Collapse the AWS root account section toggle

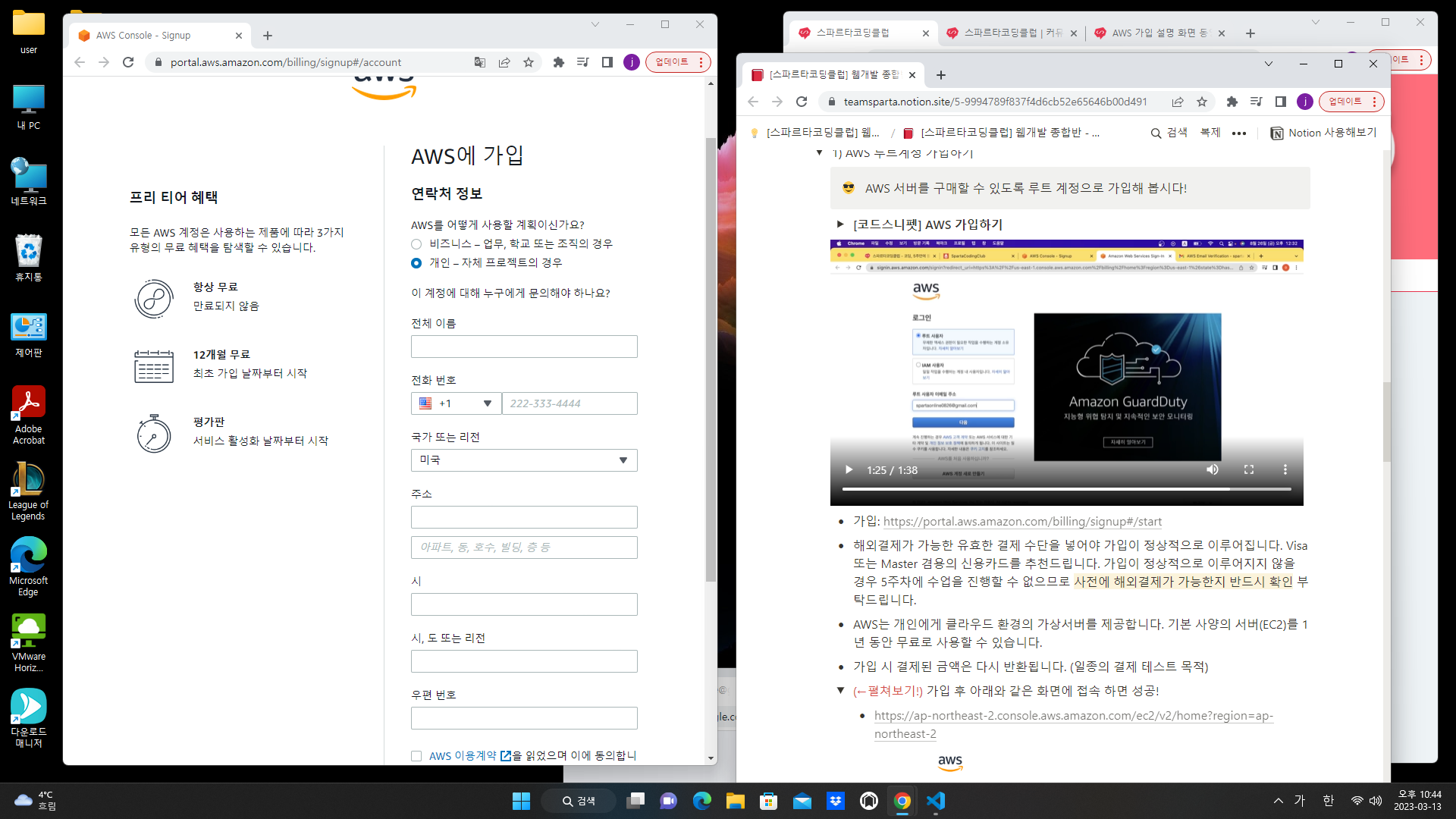coord(819,153)
